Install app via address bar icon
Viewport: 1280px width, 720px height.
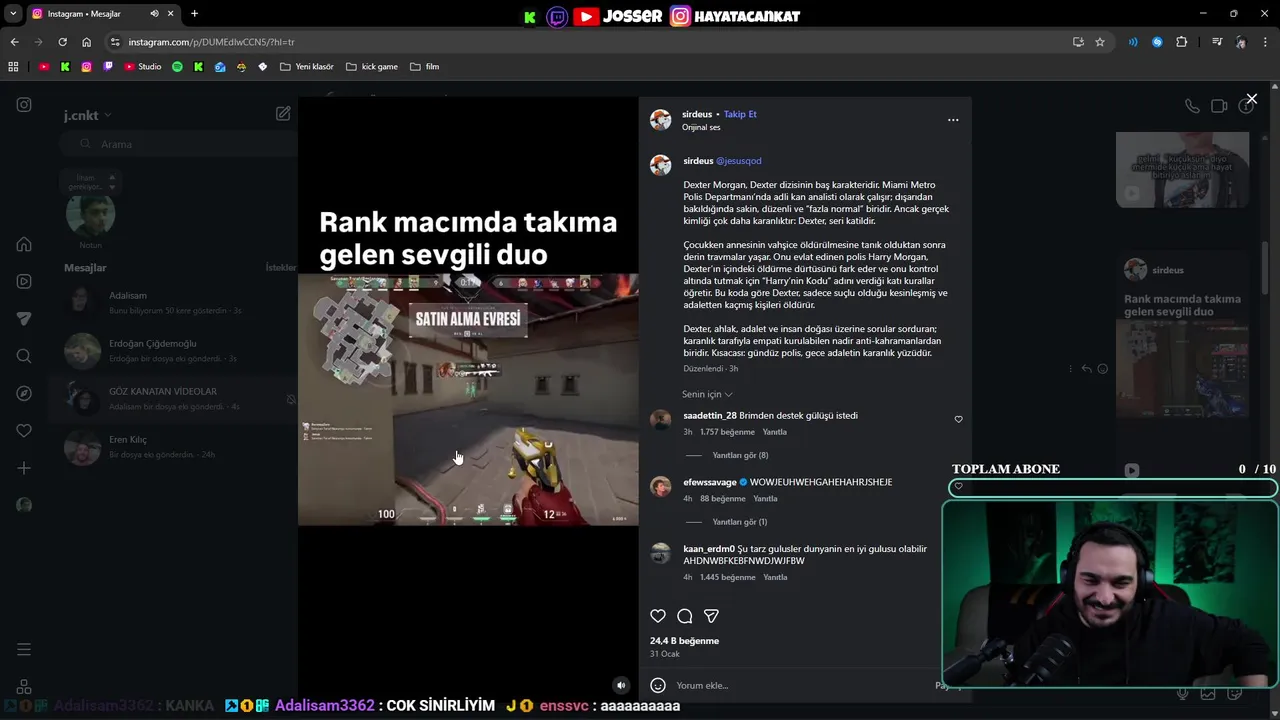(x=1078, y=42)
